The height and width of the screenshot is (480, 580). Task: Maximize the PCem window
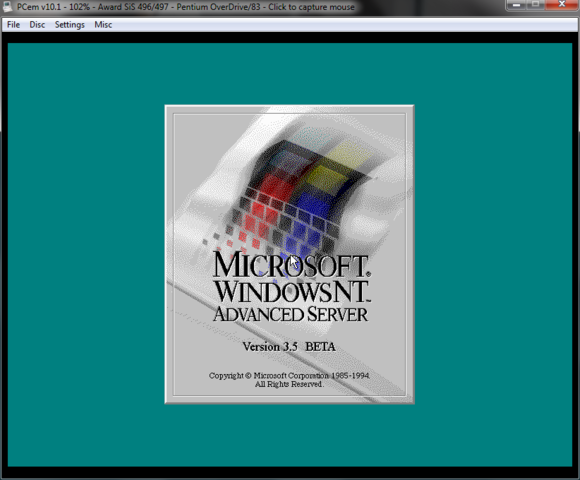pos(535,5)
